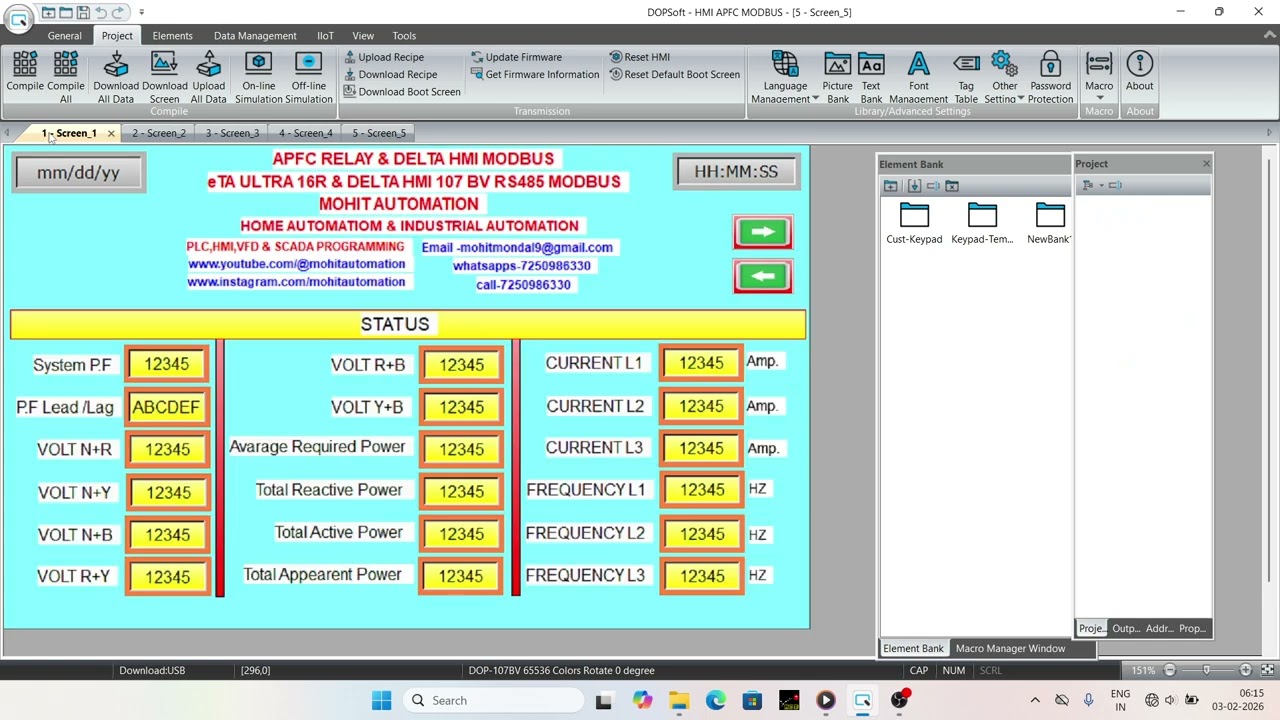Click import icon in Element Bank toolbar
The width and height of the screenshot is (1280, 720).
pos(914,186)
